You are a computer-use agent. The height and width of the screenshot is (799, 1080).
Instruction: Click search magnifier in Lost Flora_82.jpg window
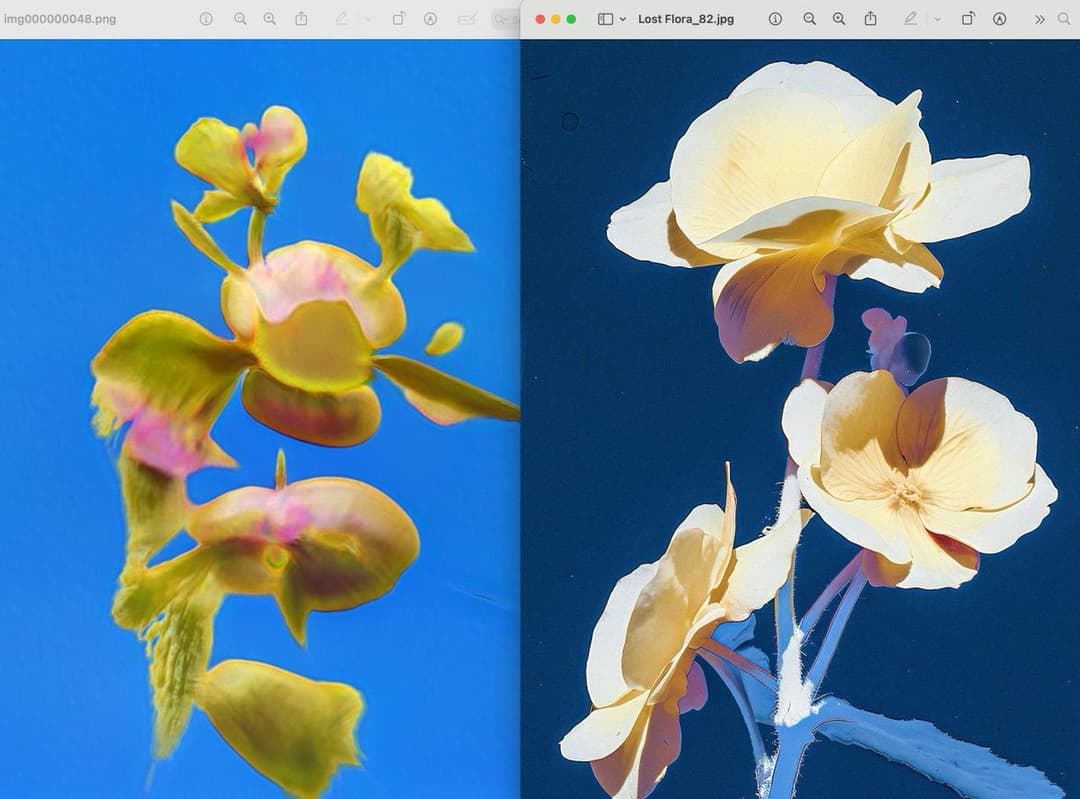[1064, 19]
